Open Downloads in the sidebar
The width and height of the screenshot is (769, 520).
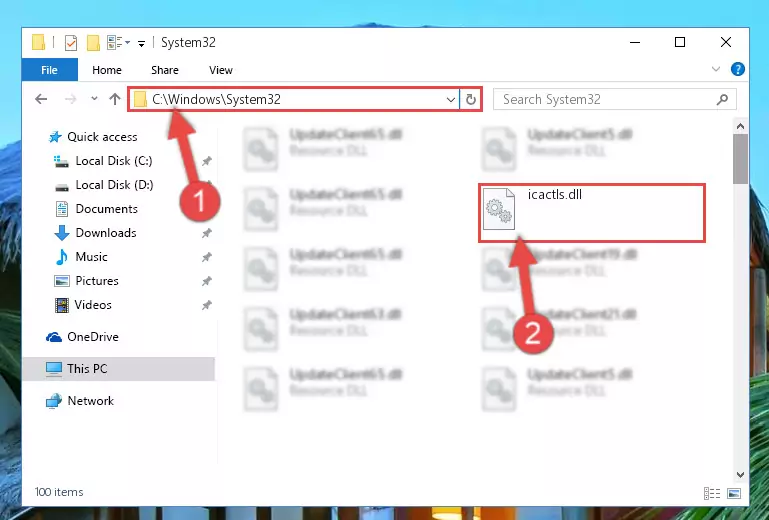(106, 233)
